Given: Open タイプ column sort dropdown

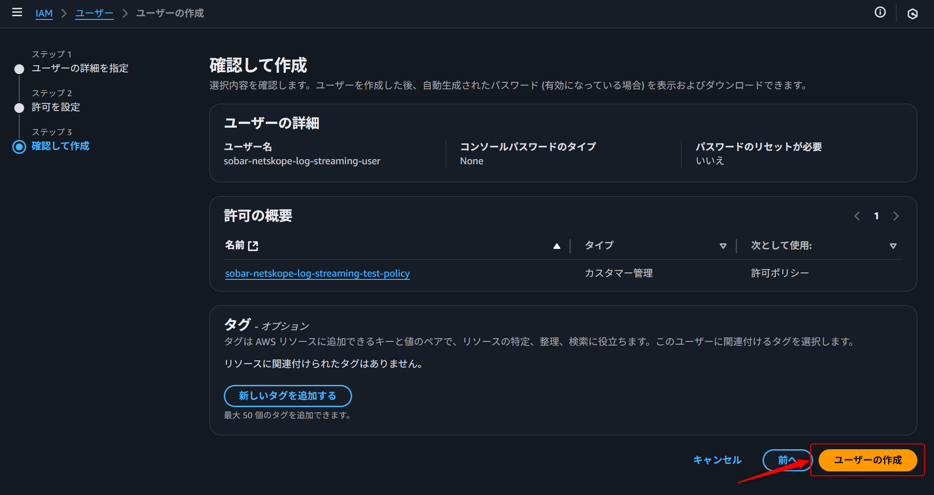Looking at the screenshot, I should click(x=723, y=246).
